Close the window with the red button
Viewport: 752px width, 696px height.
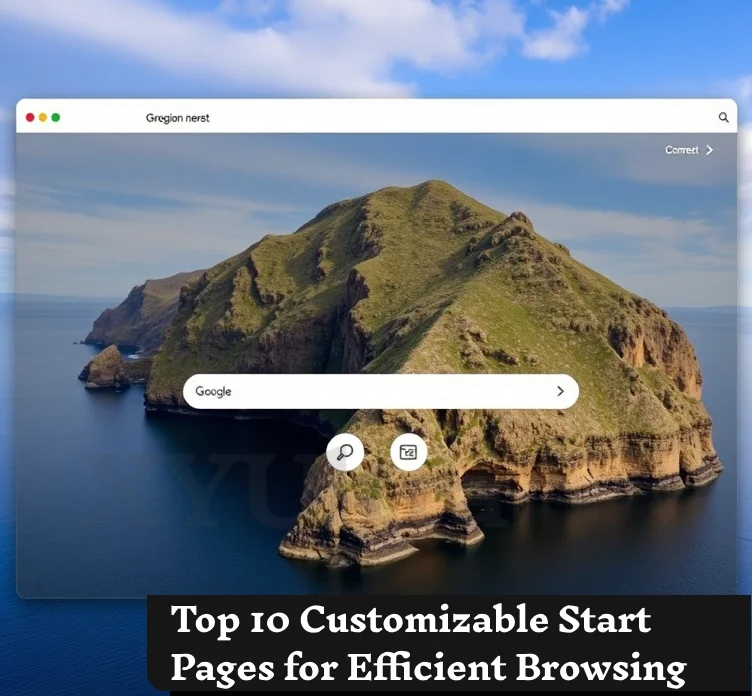click(30, 118)
